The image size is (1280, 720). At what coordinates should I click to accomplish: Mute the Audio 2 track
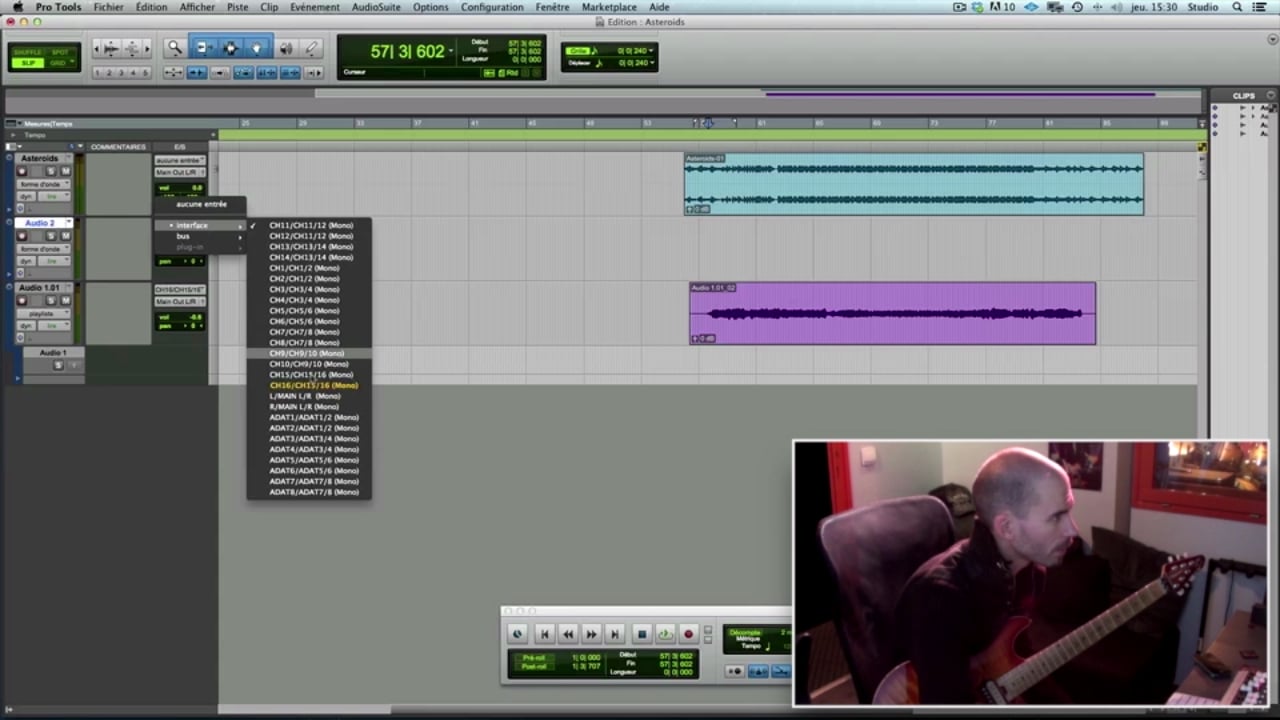click(x=65, y=236)
